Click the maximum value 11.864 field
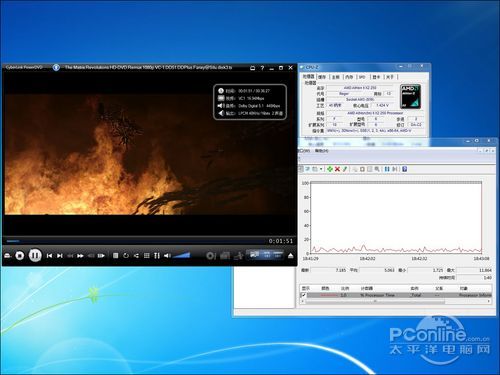This screenshot has width=500, height=375. coord(475,270)
